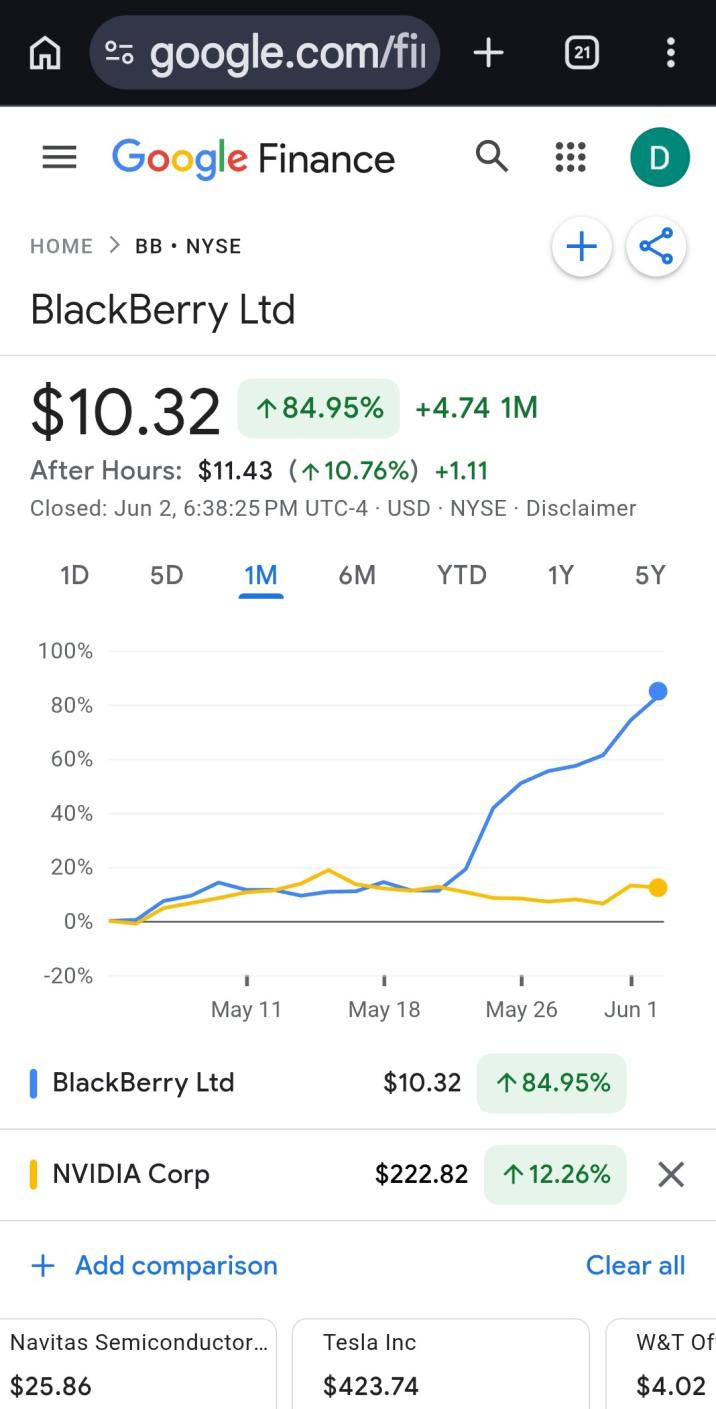Viewport: 716px width, 1409px height.
Task: Click Add comparison
Action: [154, 1265]
